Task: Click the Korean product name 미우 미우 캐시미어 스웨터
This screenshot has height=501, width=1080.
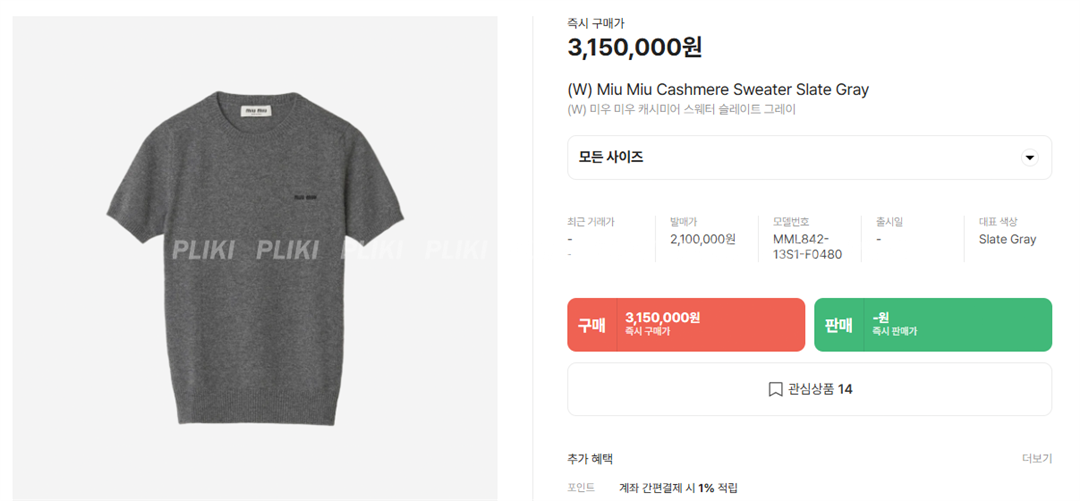Action: click(681, 109)
